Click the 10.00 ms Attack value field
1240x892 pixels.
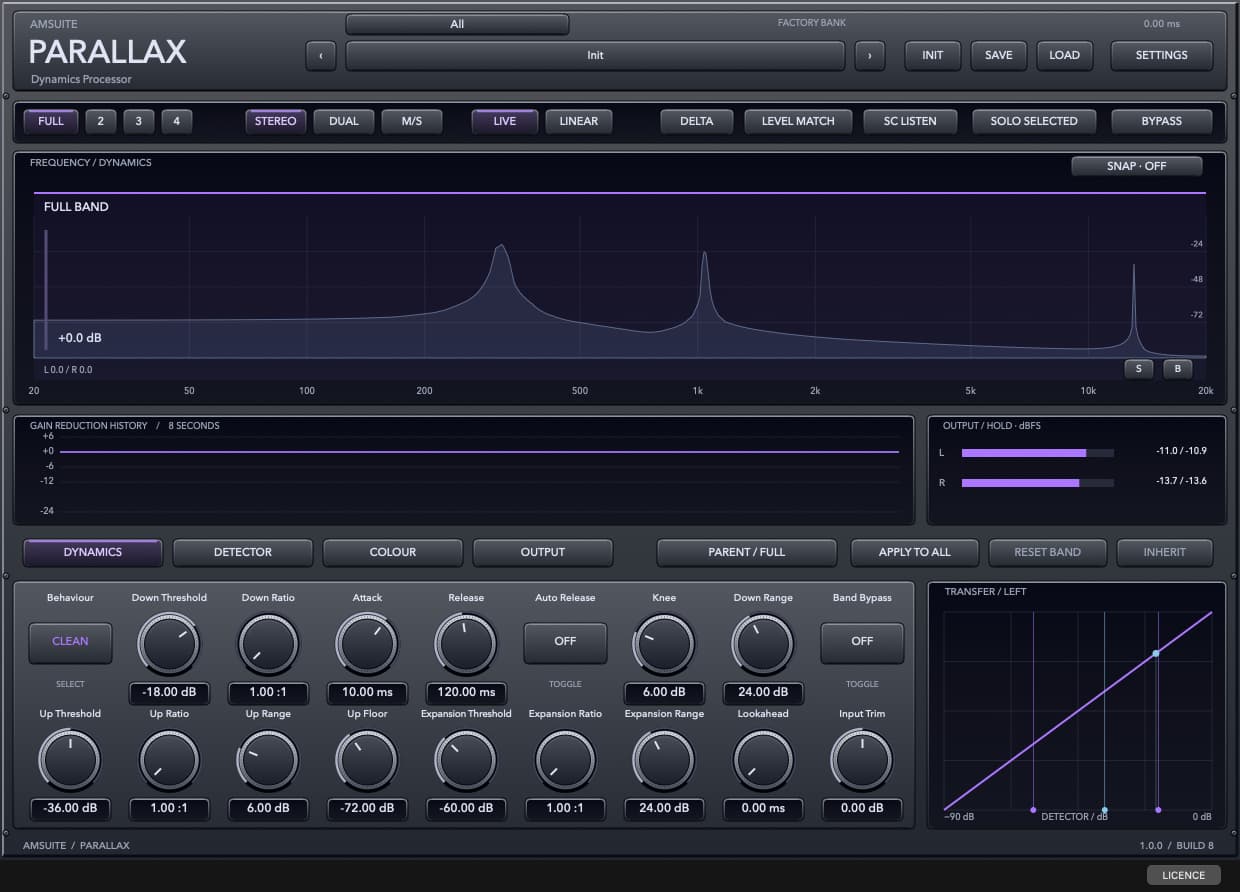point(367,692)
